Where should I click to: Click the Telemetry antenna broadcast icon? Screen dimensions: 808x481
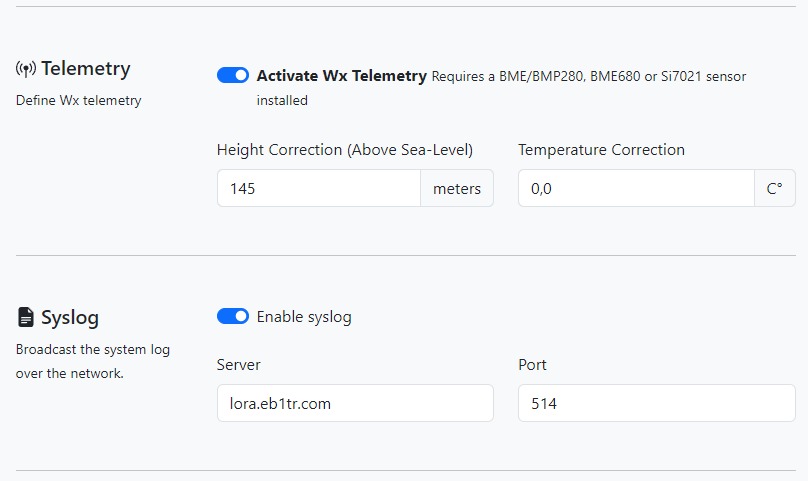[26, 69]
